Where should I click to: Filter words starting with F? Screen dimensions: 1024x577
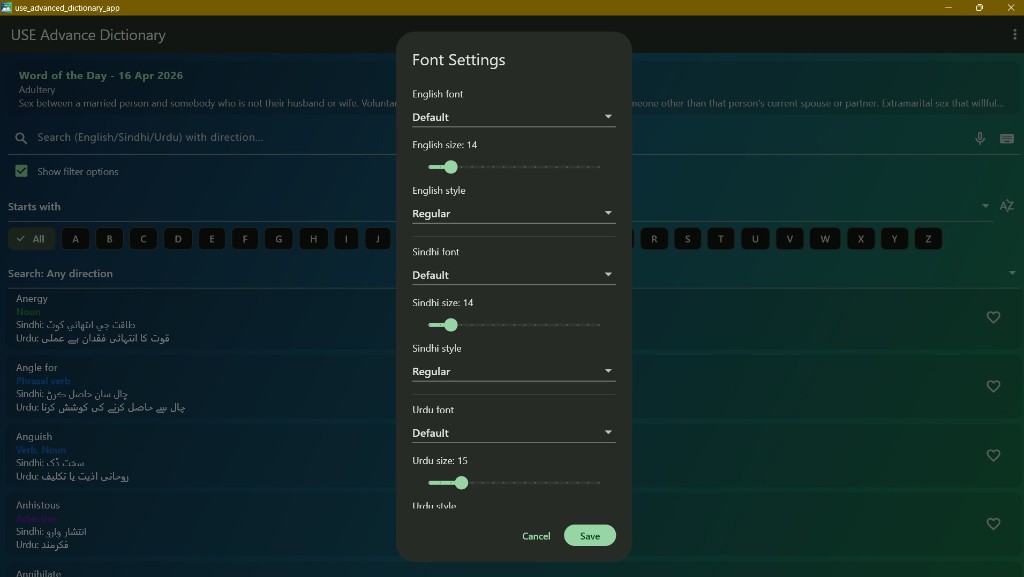(245, 239)
